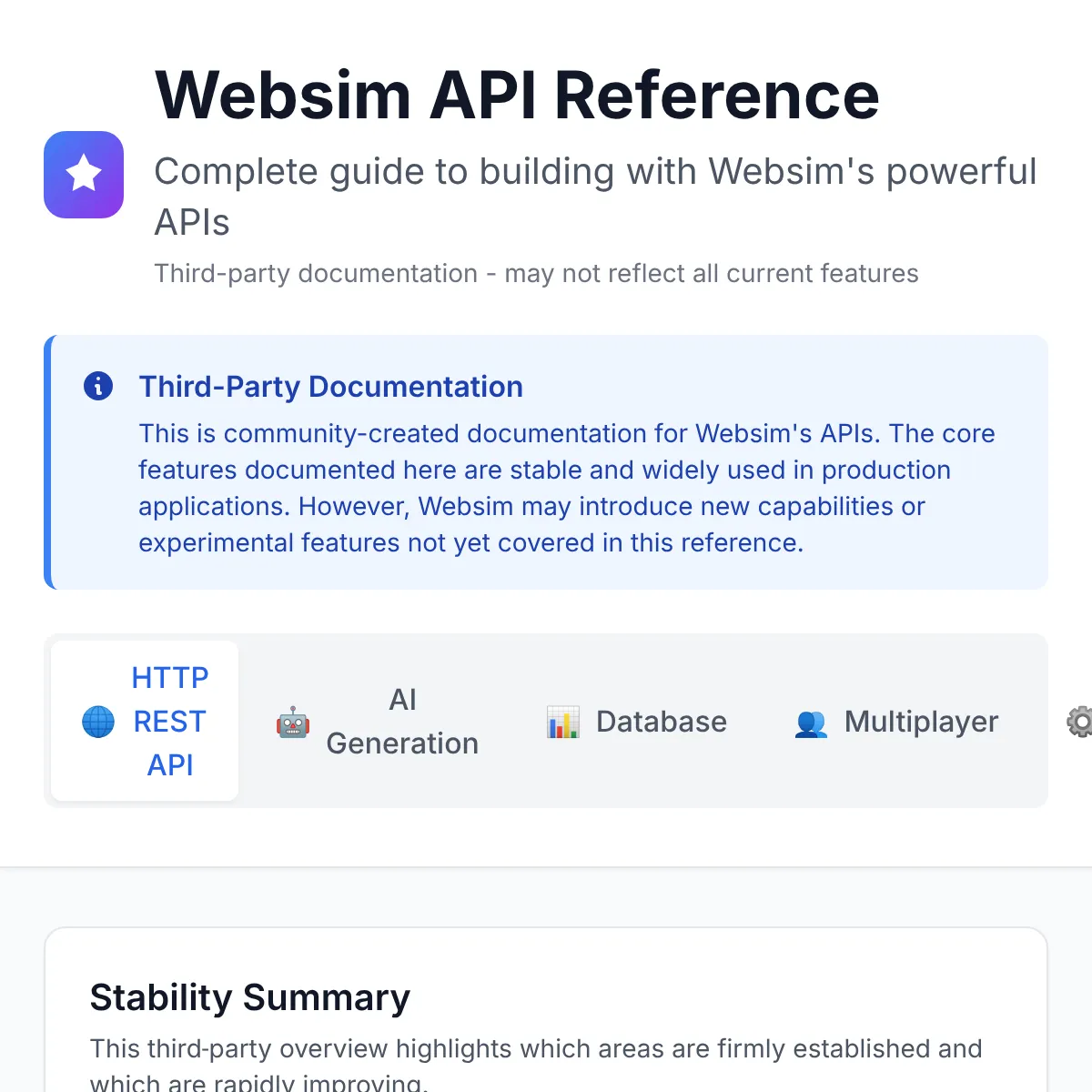Click the third-party disclaimer subtitle text
The image size is (1092, 1092).
click(537, 273)
